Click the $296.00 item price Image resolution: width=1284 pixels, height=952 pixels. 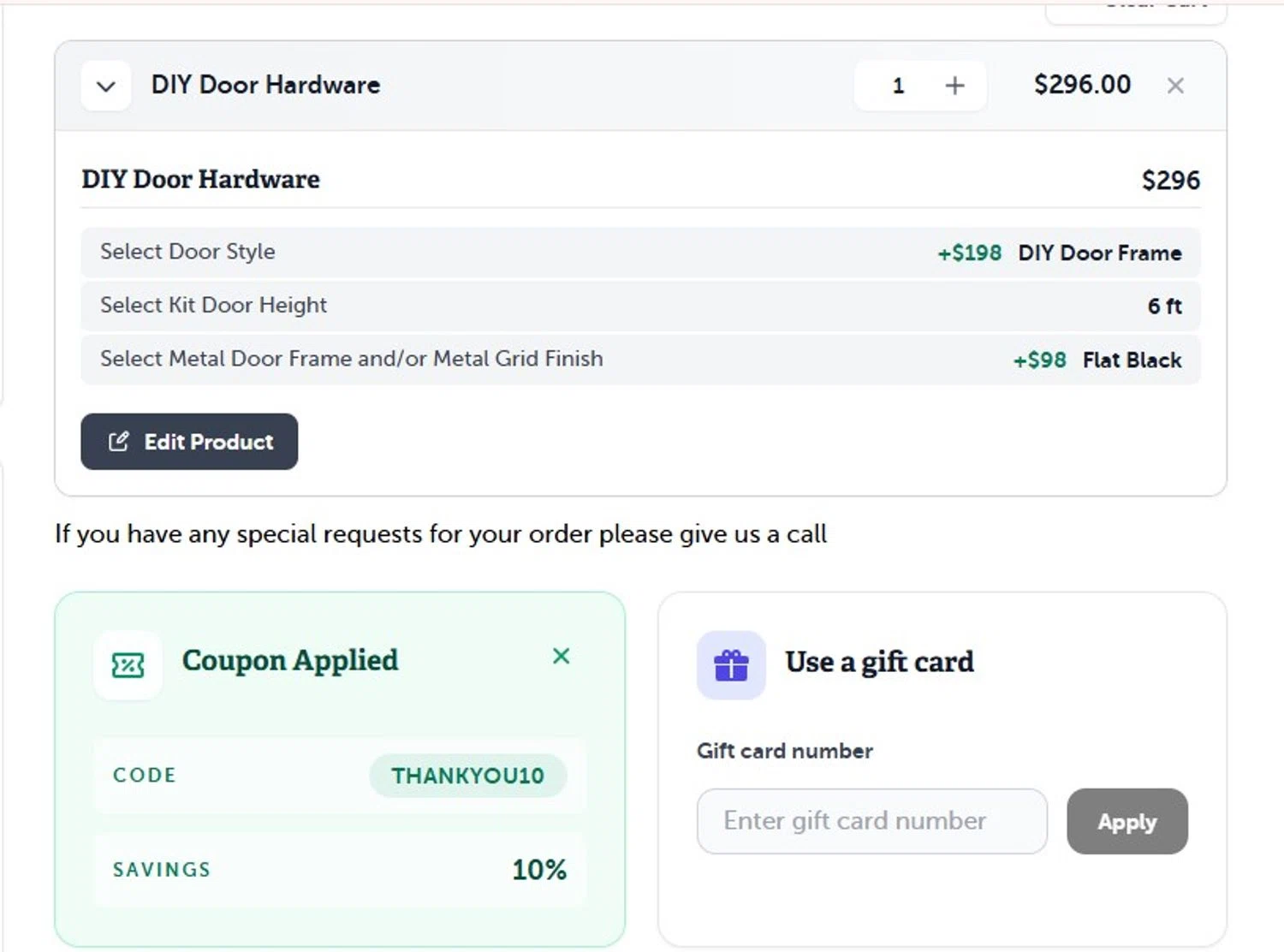click(1083, 85)
